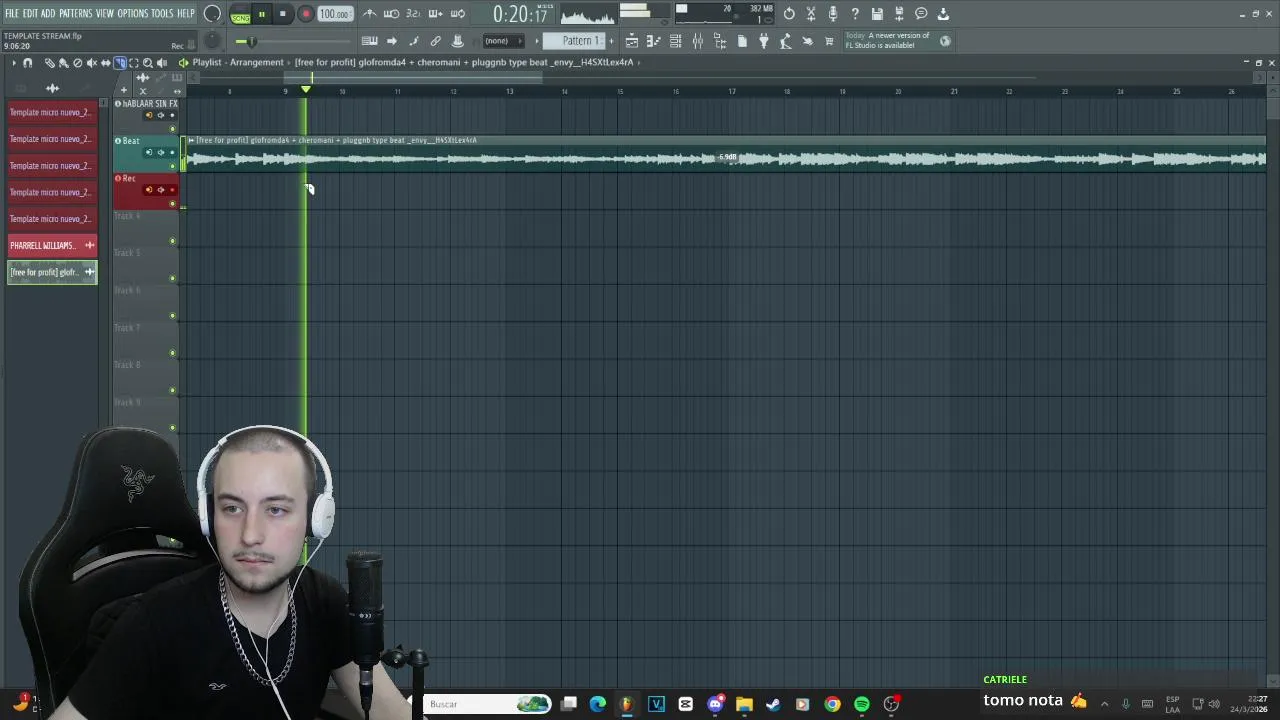This screenshot has width=1280, height=720.
Task: Open the EDIT menu
Action: point(30,13)
